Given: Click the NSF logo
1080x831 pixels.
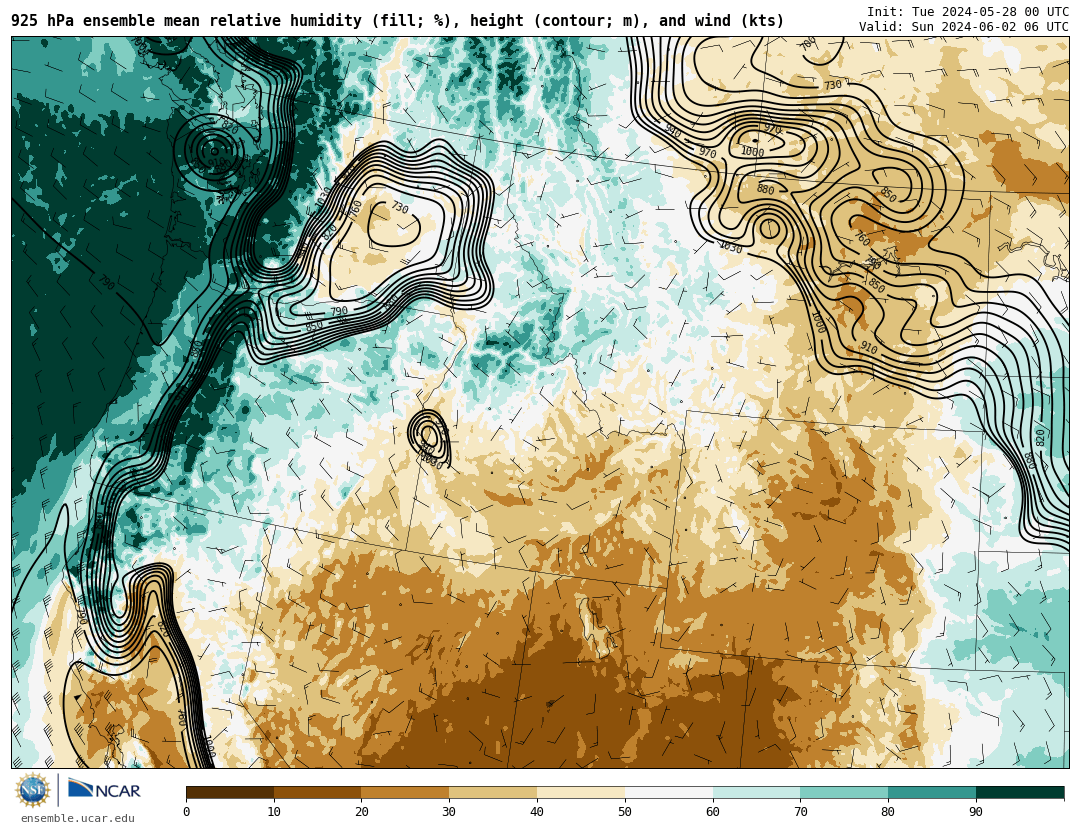Looking at the screenshot, I should (x=33, y=790).
